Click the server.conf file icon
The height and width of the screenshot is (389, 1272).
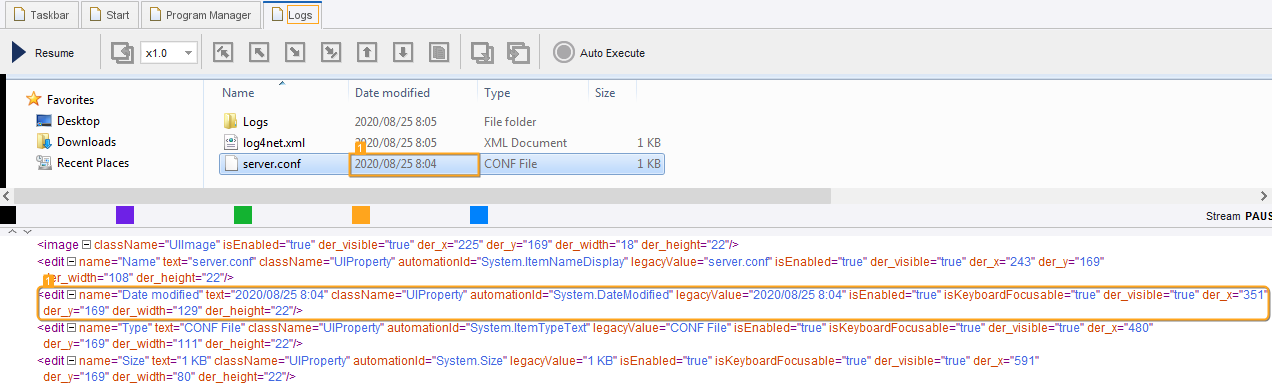click(x=231, y=164)
